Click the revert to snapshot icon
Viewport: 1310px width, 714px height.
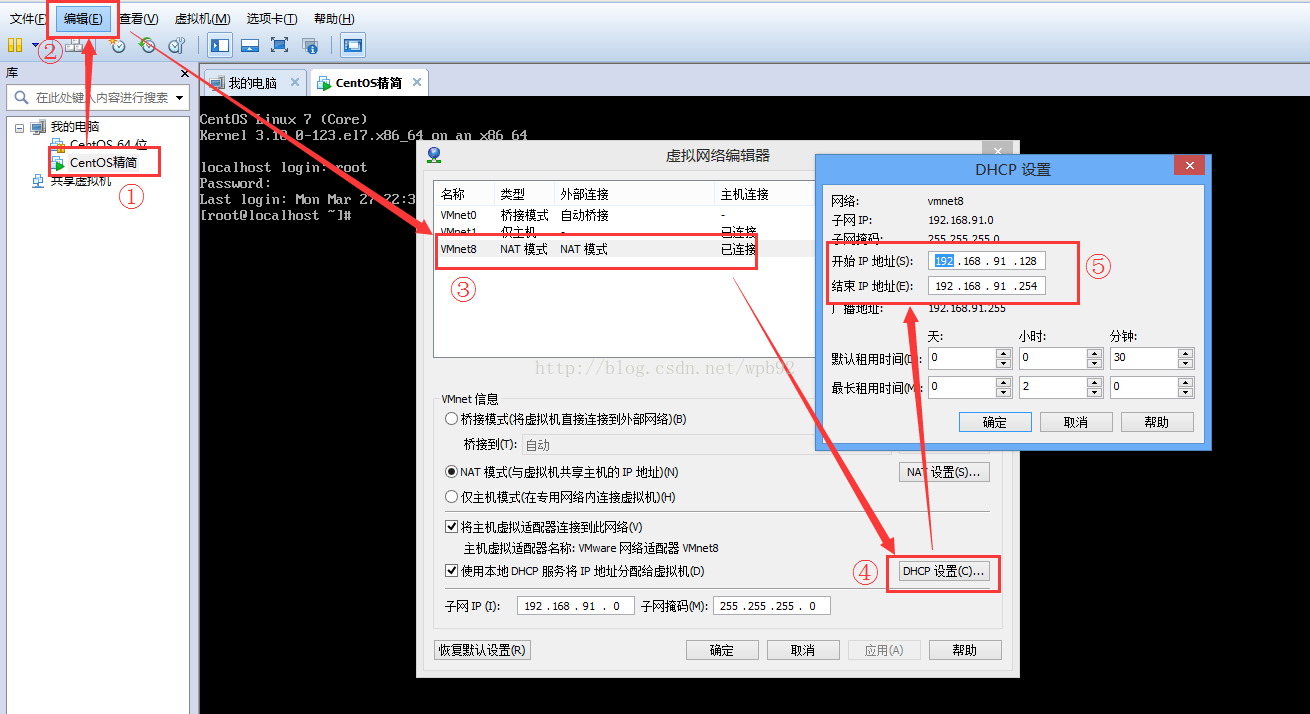click(x=147, y=45)
